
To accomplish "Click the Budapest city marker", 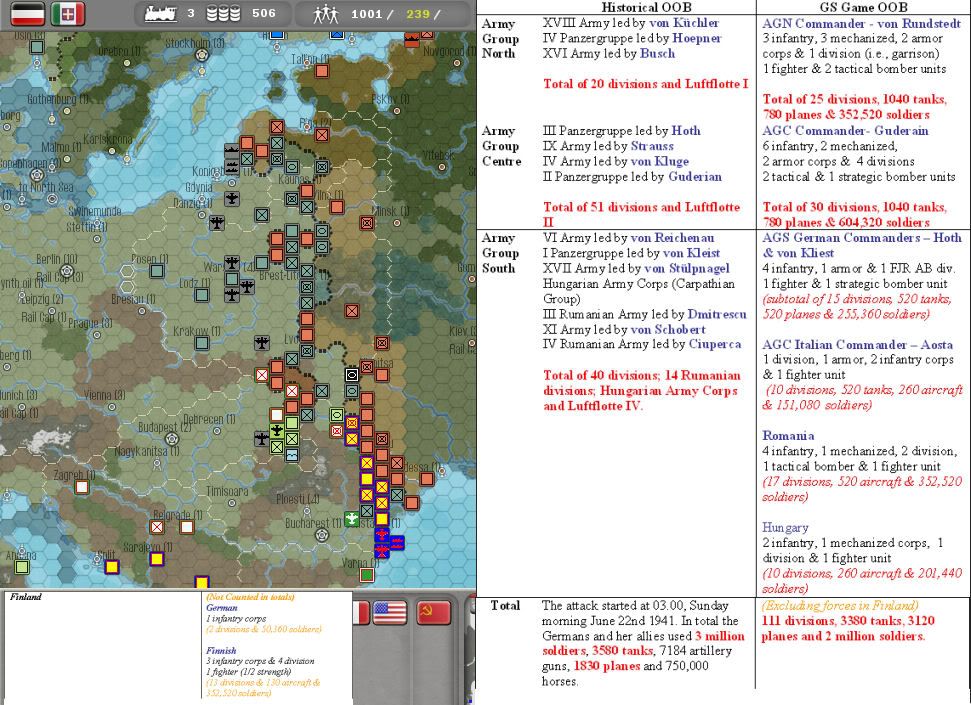I will (173, 437).
